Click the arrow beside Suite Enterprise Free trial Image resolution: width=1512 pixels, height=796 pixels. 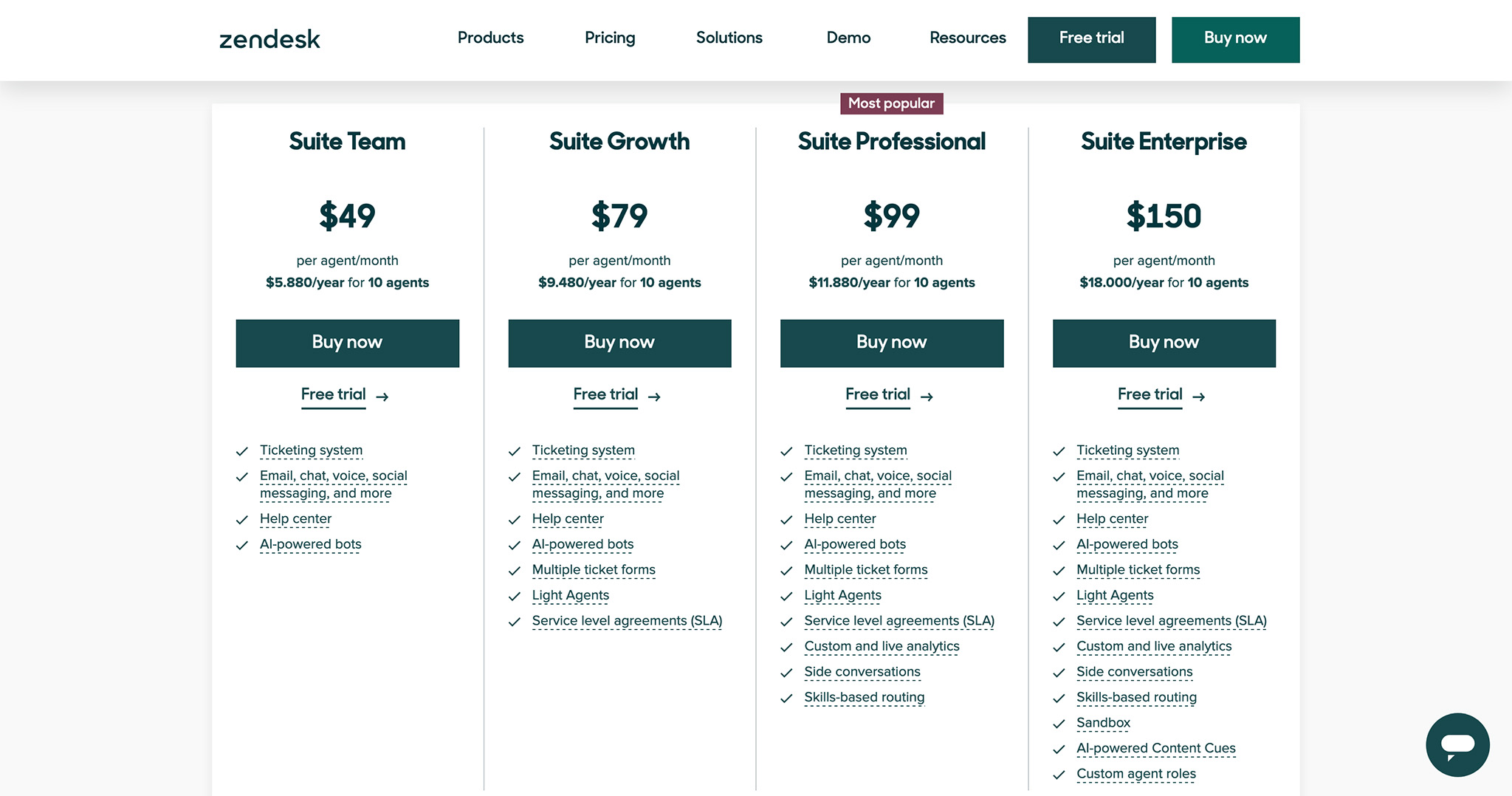1200,397
